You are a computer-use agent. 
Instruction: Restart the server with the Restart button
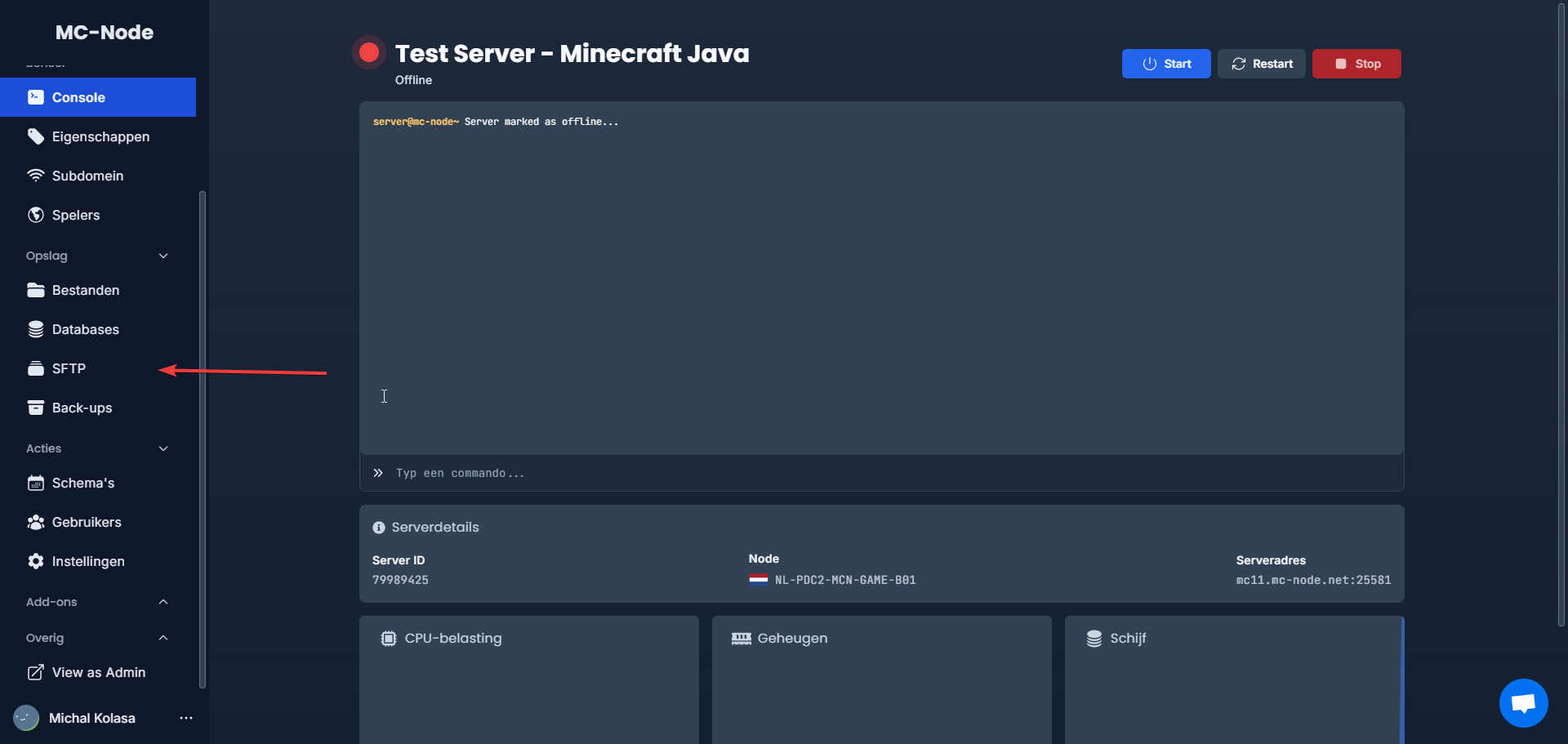click(1262, 64)
